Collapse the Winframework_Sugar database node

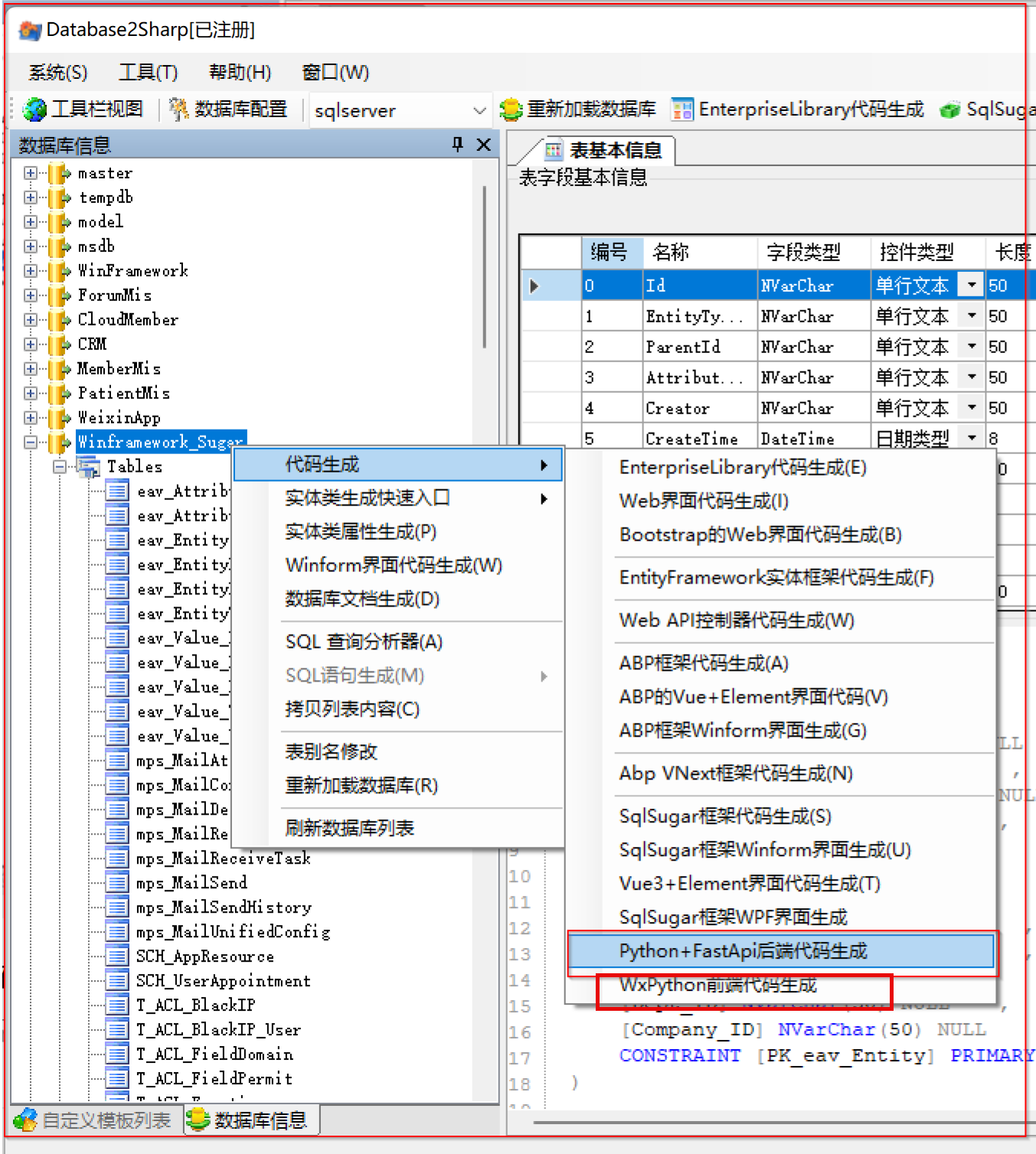coord(31,443)
